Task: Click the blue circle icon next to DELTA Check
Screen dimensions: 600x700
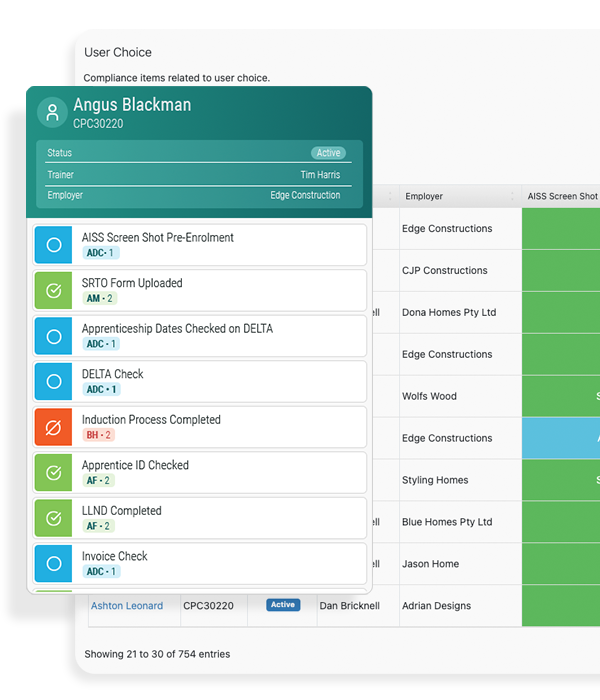Action: pyautogui.click(x=54, y=381)
